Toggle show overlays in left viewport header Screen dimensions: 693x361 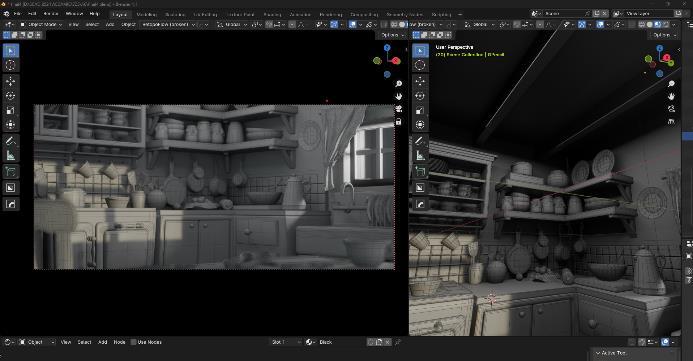[x=353, y=25]
